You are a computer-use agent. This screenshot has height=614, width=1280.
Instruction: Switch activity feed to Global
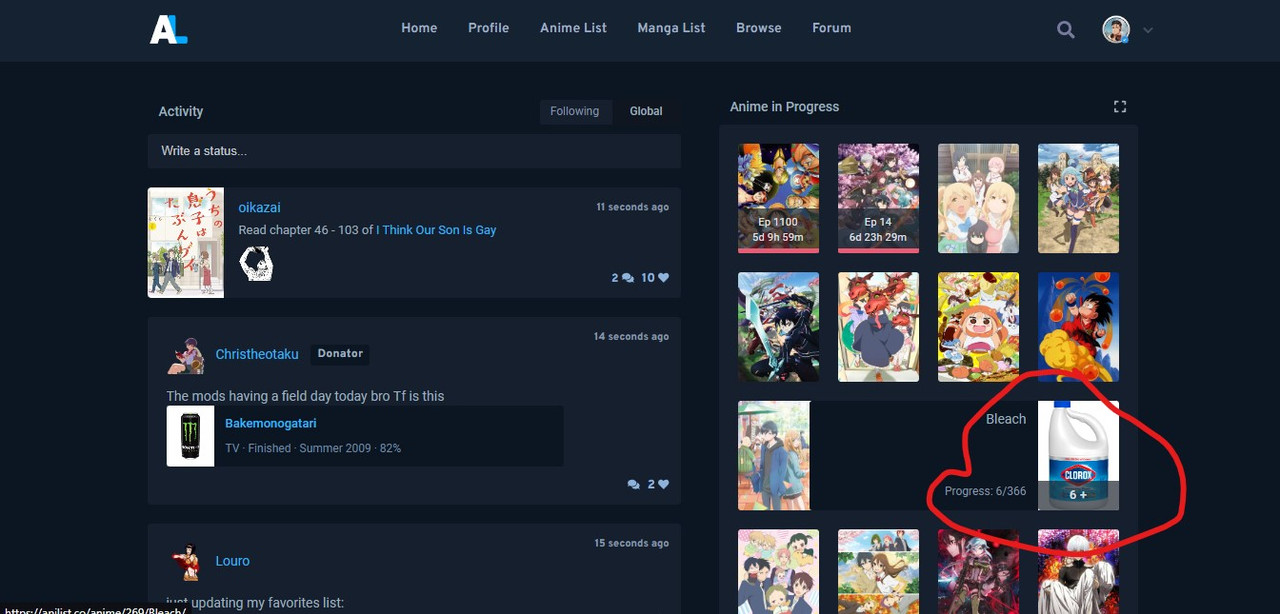[x=646, y=111]
